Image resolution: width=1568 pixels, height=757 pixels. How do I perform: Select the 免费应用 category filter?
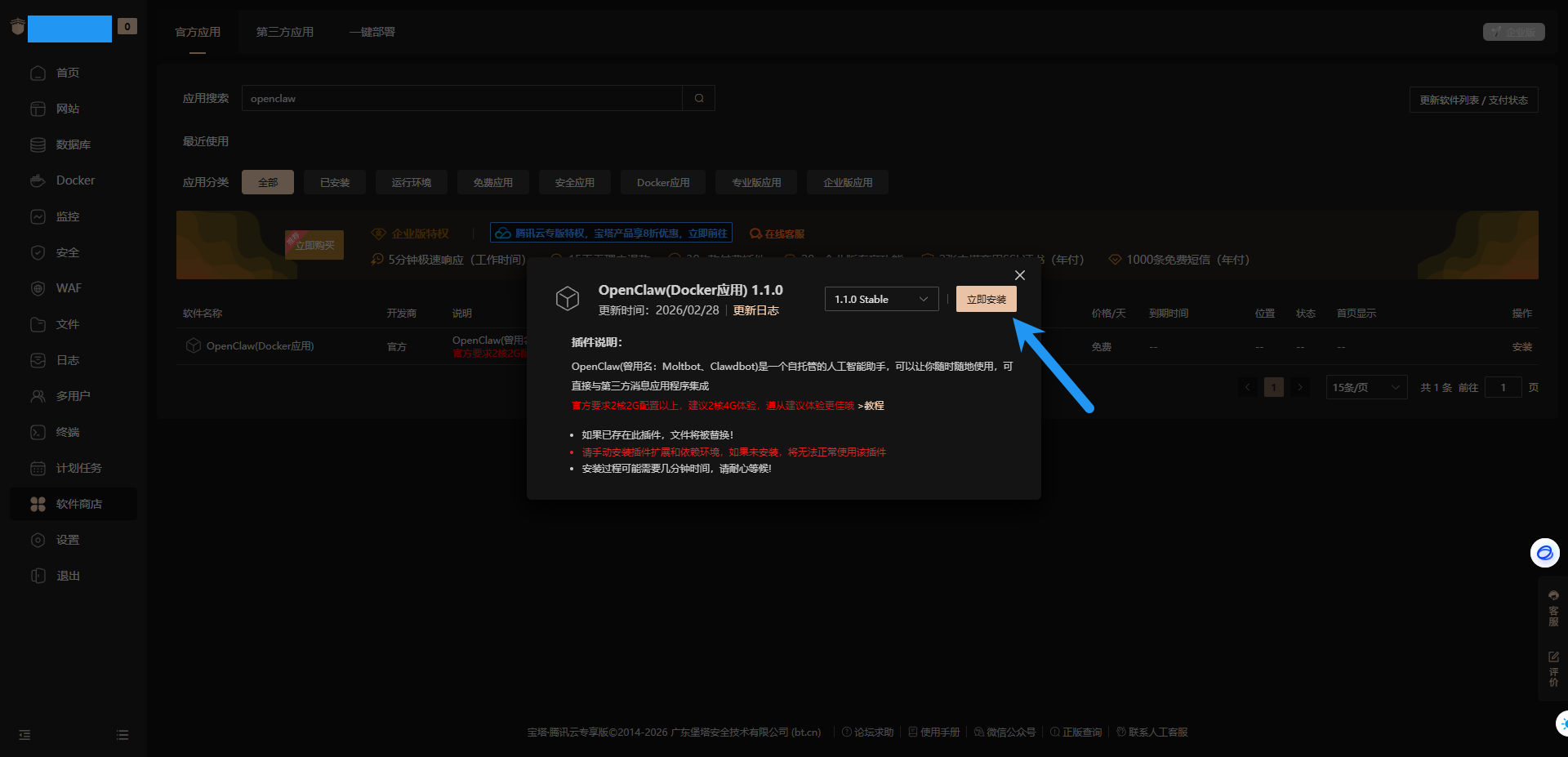point(492,182)
